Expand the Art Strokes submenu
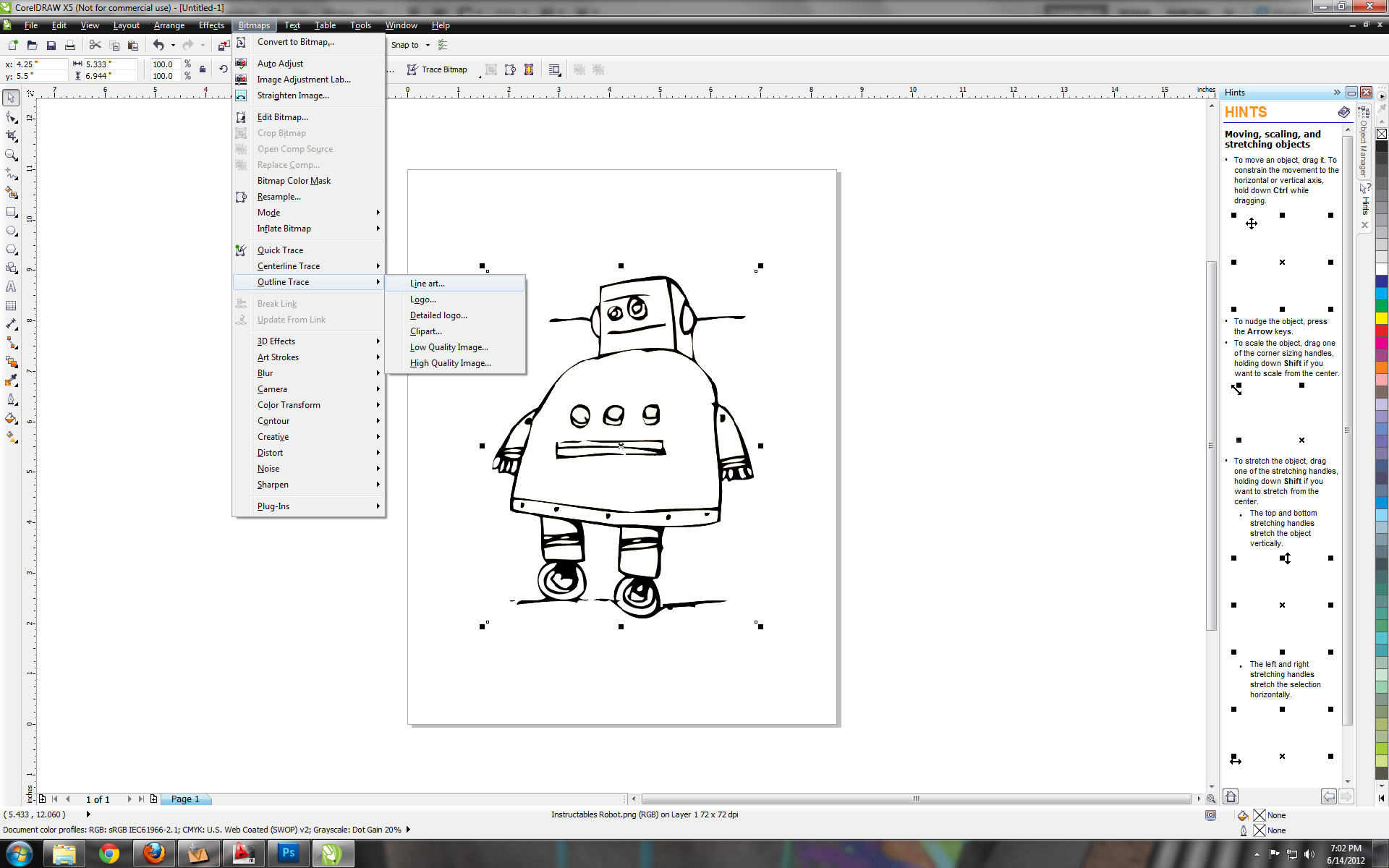The image size is (1389, 868). tap(309, 357)
